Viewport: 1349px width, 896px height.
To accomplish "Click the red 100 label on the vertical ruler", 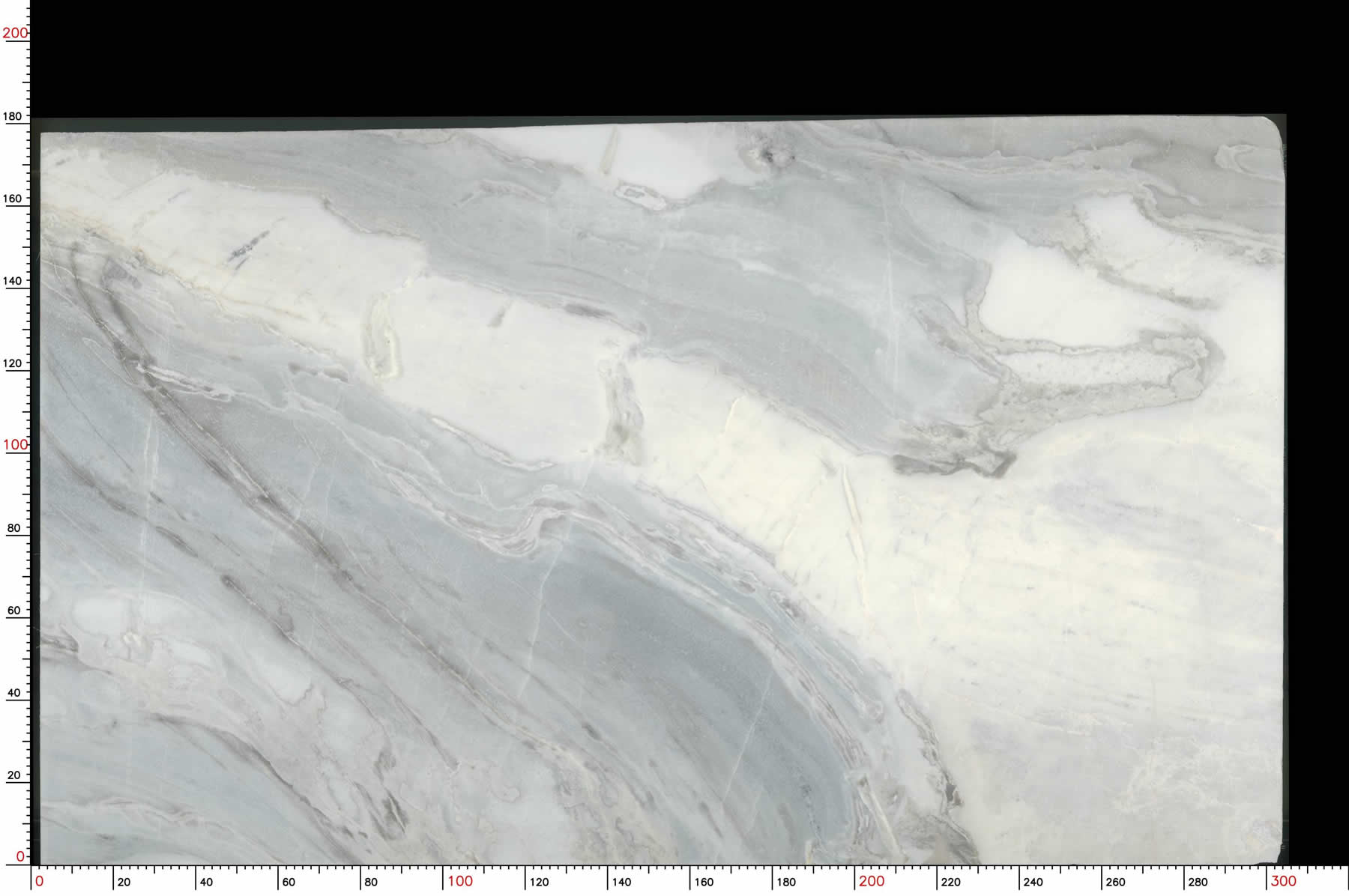I will (14, 445).
